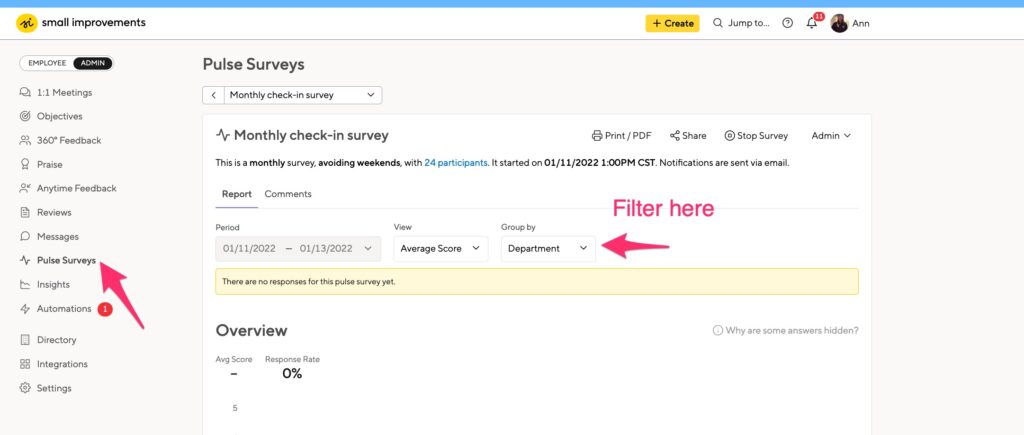Click the Anytime Feedback icon
Screen dimensions: 1024x435
(x=25, y=188)
